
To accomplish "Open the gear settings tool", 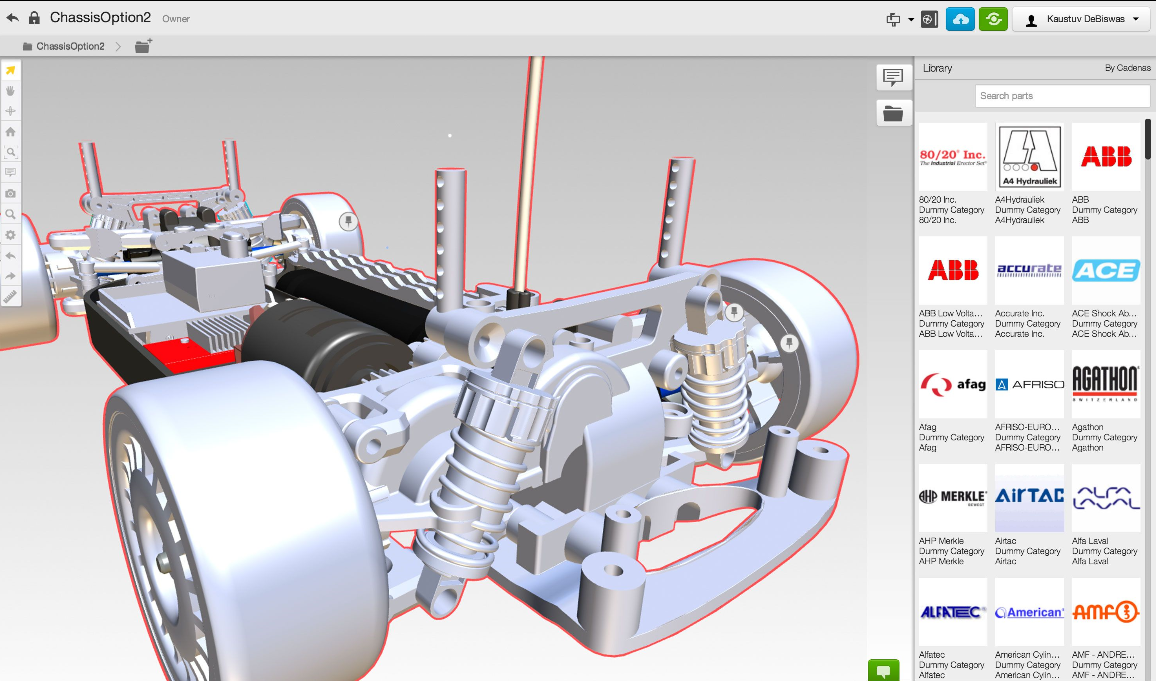I will click(x=10, y=234).
